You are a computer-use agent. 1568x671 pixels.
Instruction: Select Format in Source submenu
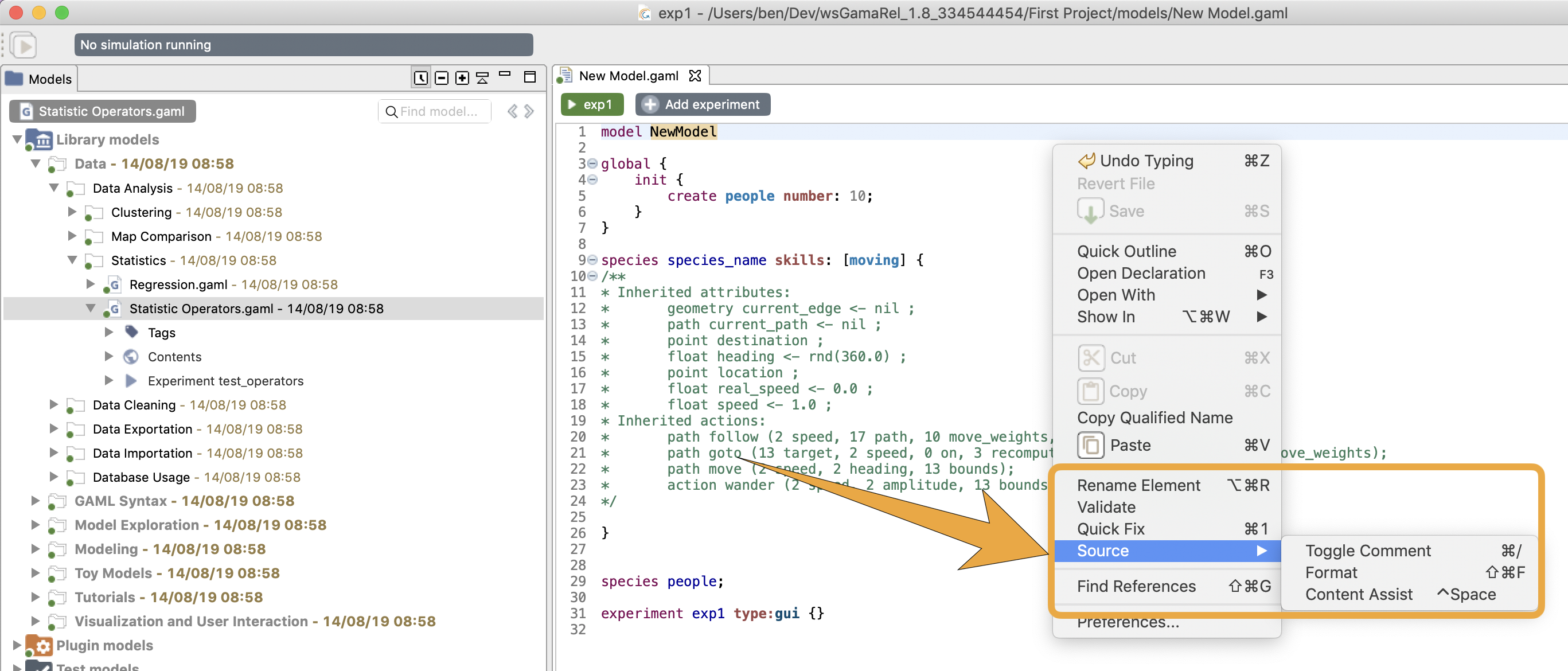(1409, 573)
